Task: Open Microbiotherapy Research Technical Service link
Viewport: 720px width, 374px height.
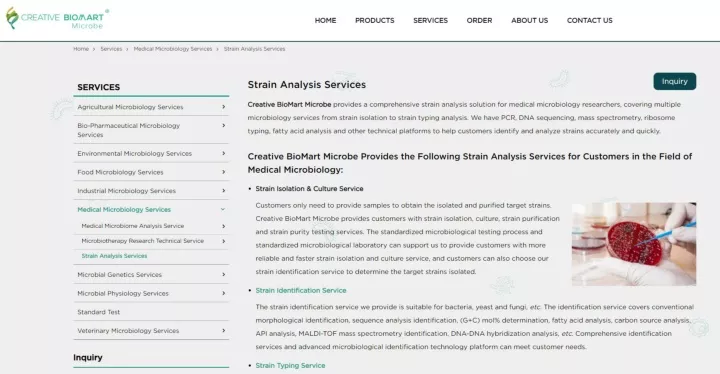Action: (142, 241)
